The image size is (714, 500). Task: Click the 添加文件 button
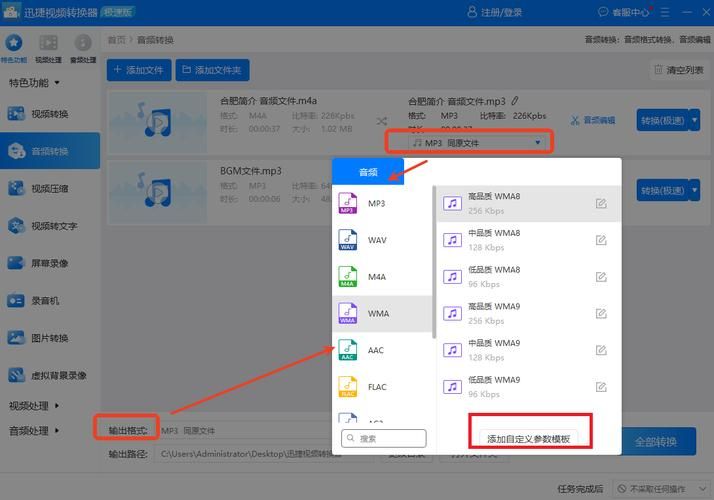coord(139,70)
